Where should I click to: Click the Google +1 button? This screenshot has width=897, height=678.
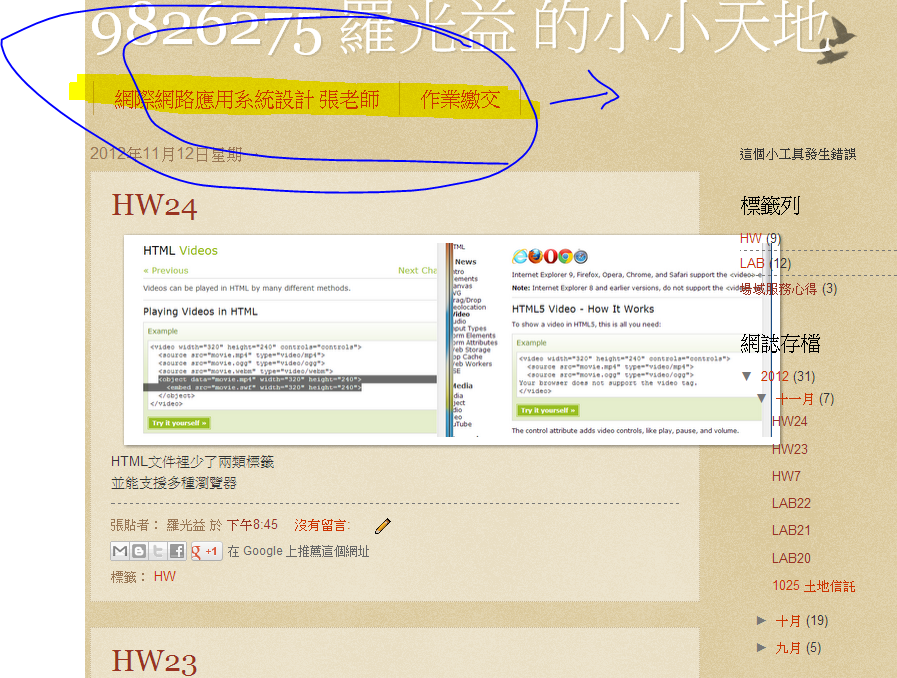click(207, 552)
